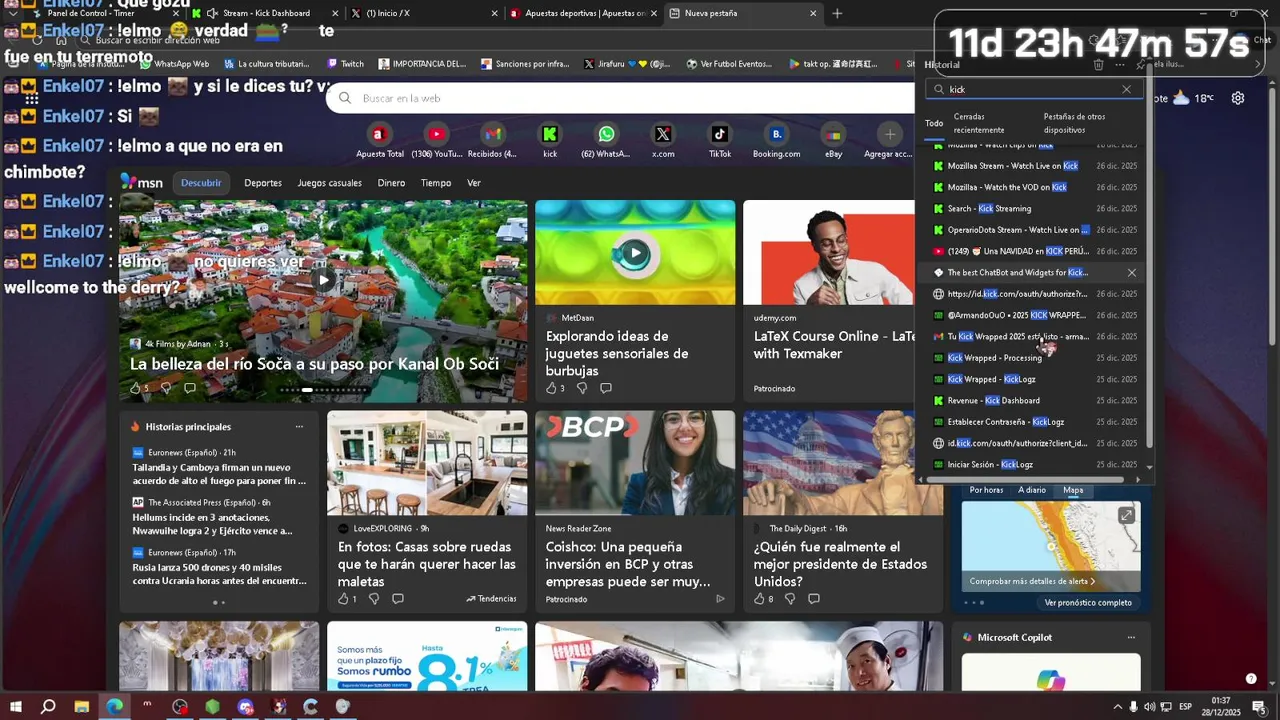This screenshot has width=1280, height=720.
Task: Open page settings gear icon
Action: click(x=1238, y=98)
